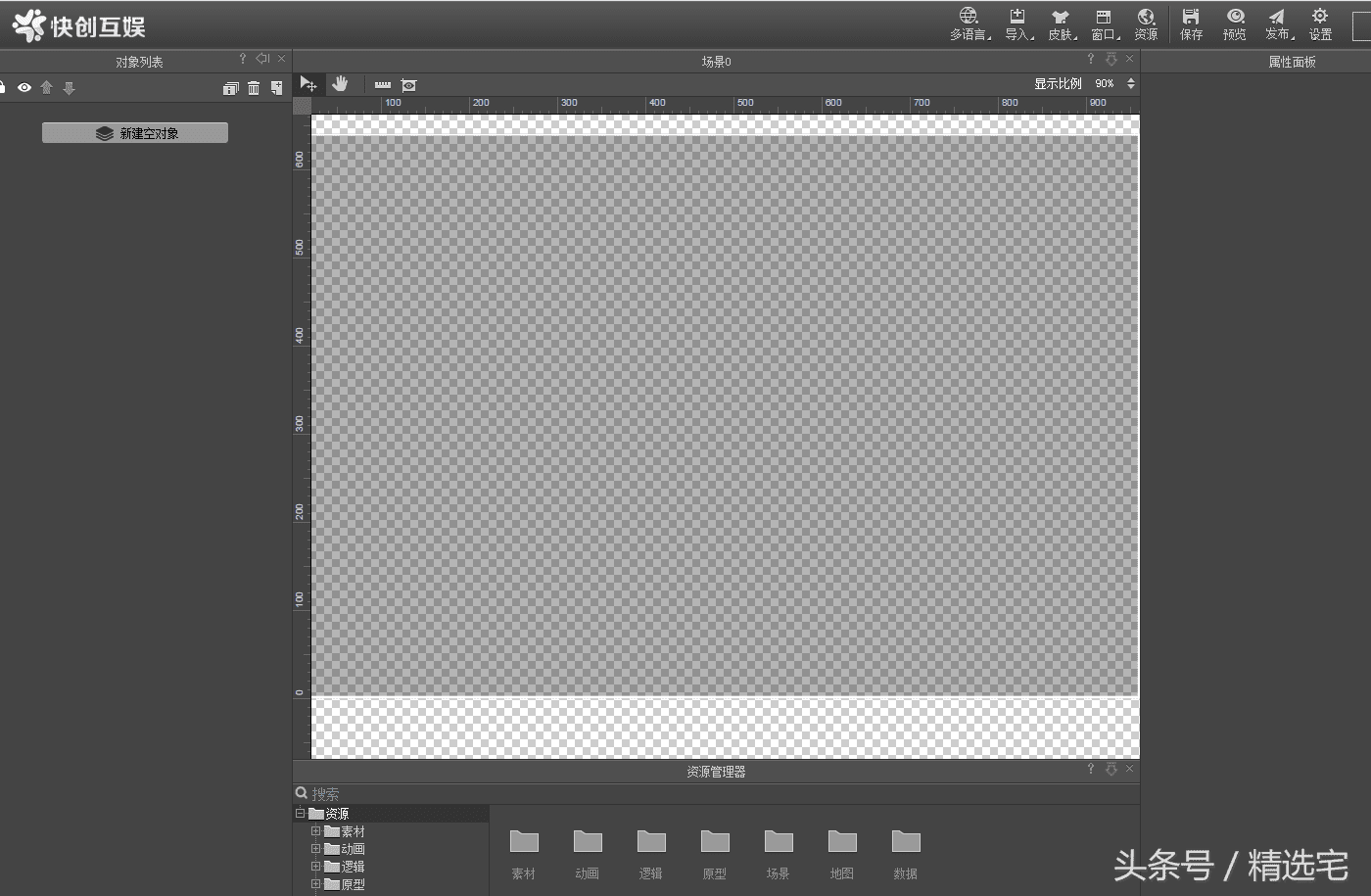Screen dimensions: 1371x896
Task: Select the hand pan tool
Action: 340,84
